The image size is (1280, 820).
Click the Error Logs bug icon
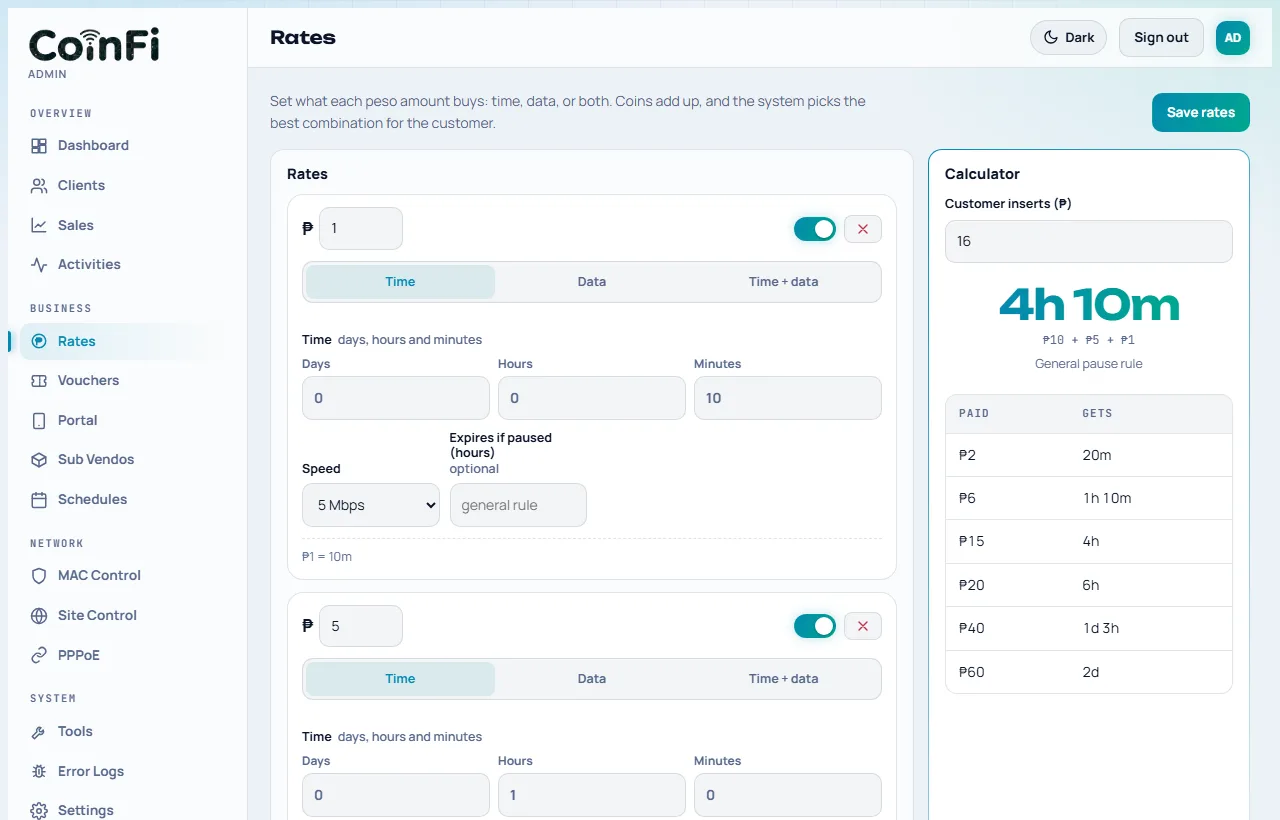(39, 772)
